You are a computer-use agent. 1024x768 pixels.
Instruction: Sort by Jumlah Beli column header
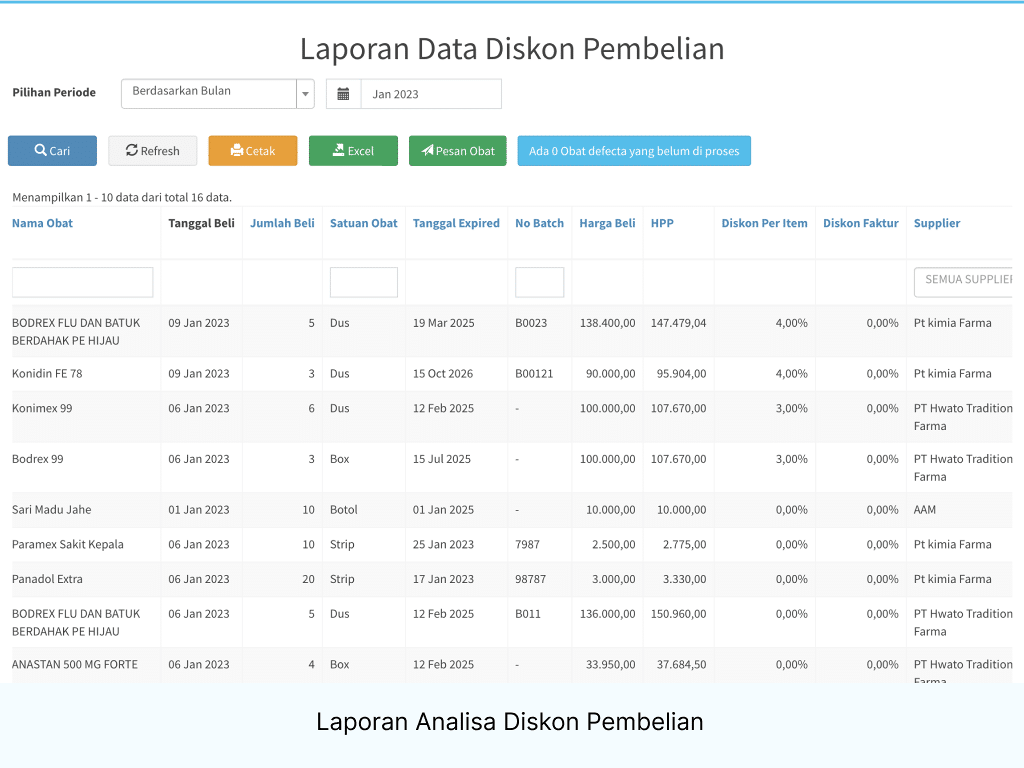pyautogui.click(x=282, y=223)
